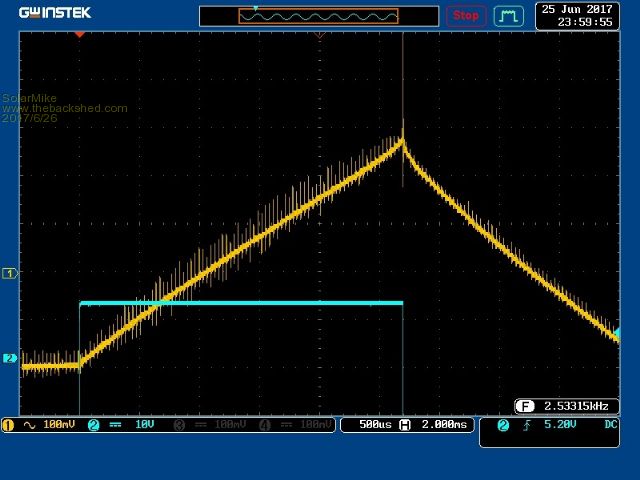Image resolution: width=640 pixels, height=480 pixels.
Task: Click the waveform memory overview bar
Action: point(318,16)
